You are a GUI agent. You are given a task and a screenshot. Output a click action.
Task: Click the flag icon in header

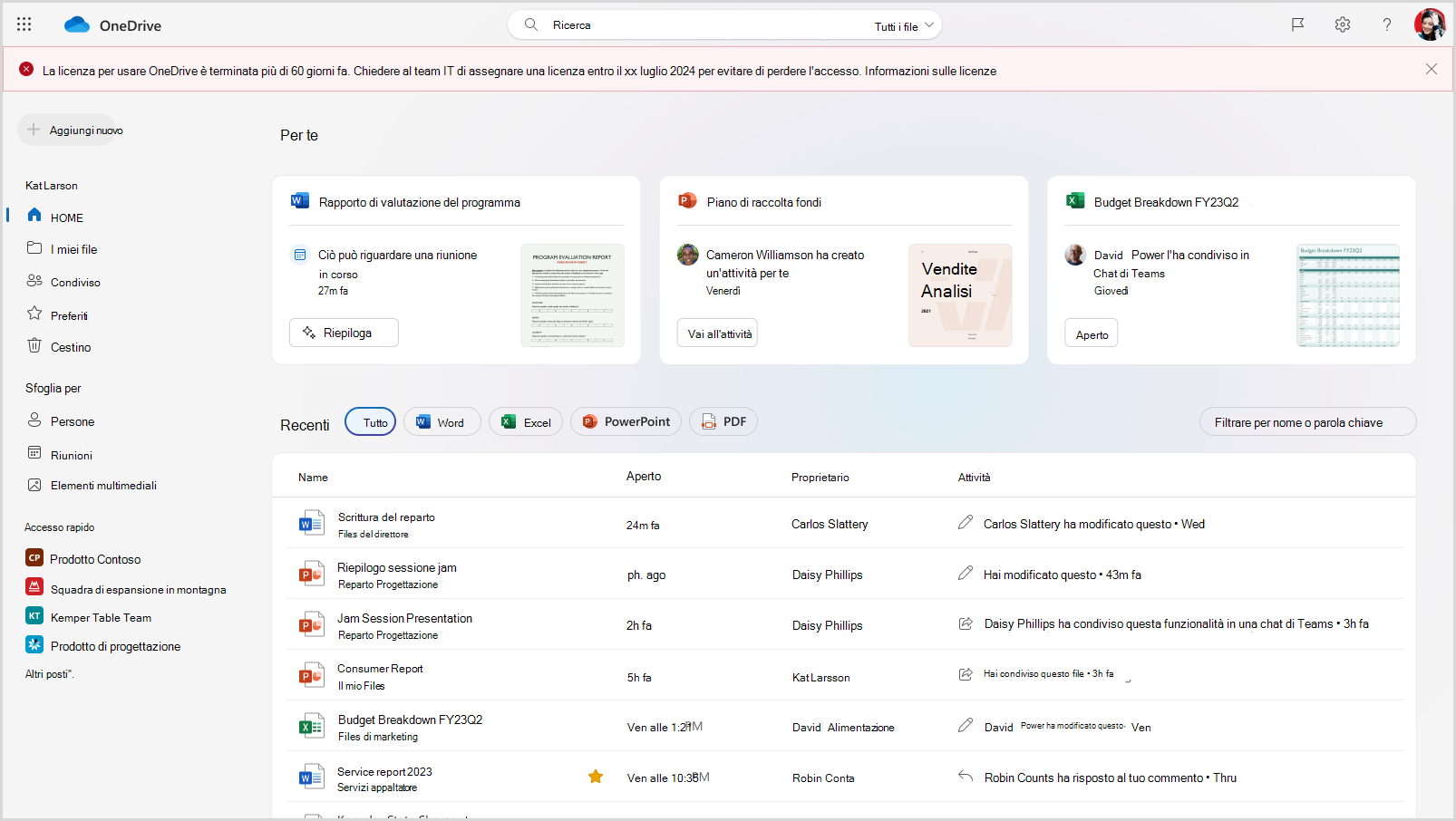tap(1297, 24)
